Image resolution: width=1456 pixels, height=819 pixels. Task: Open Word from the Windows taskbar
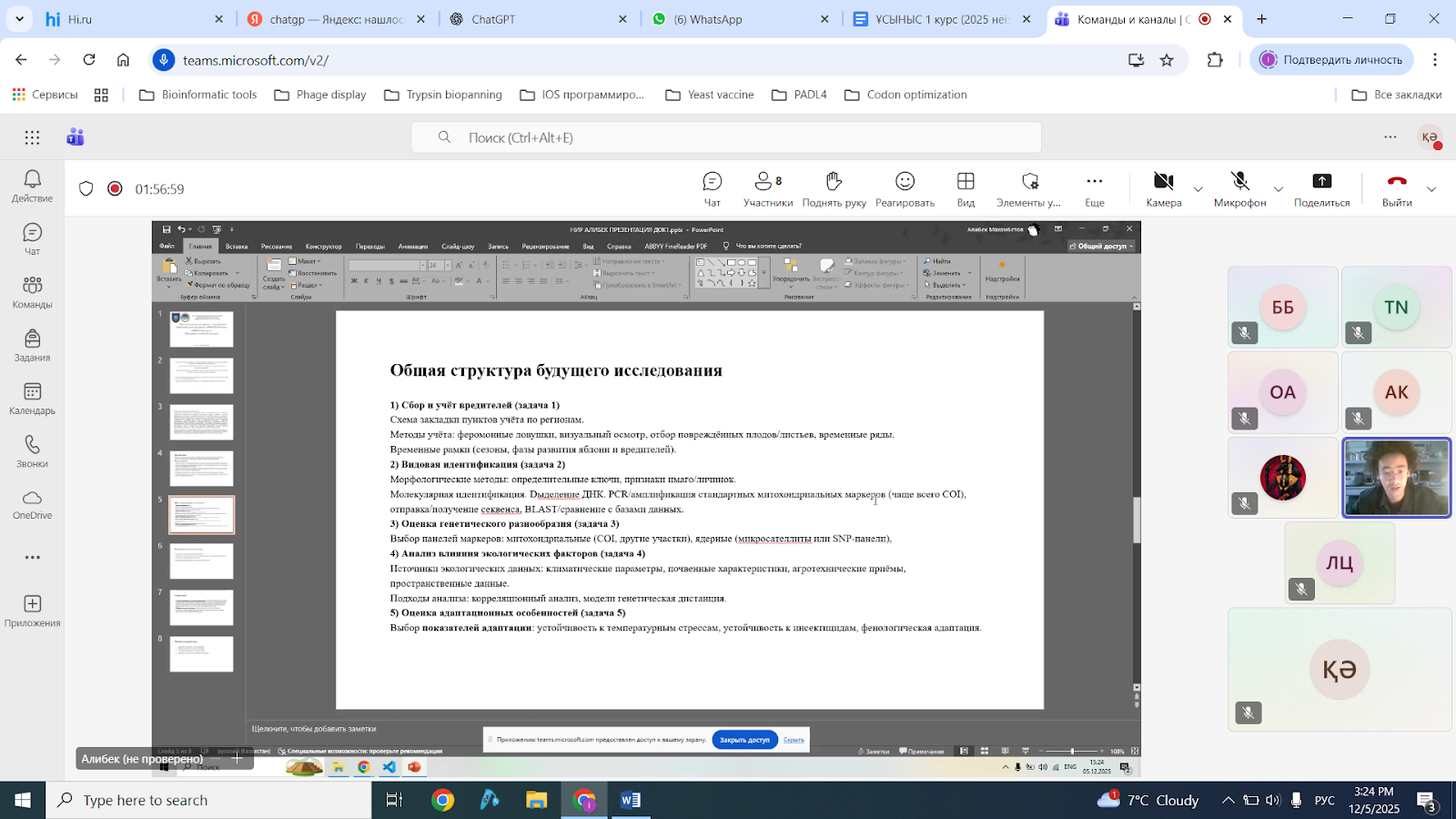(630, 800)
